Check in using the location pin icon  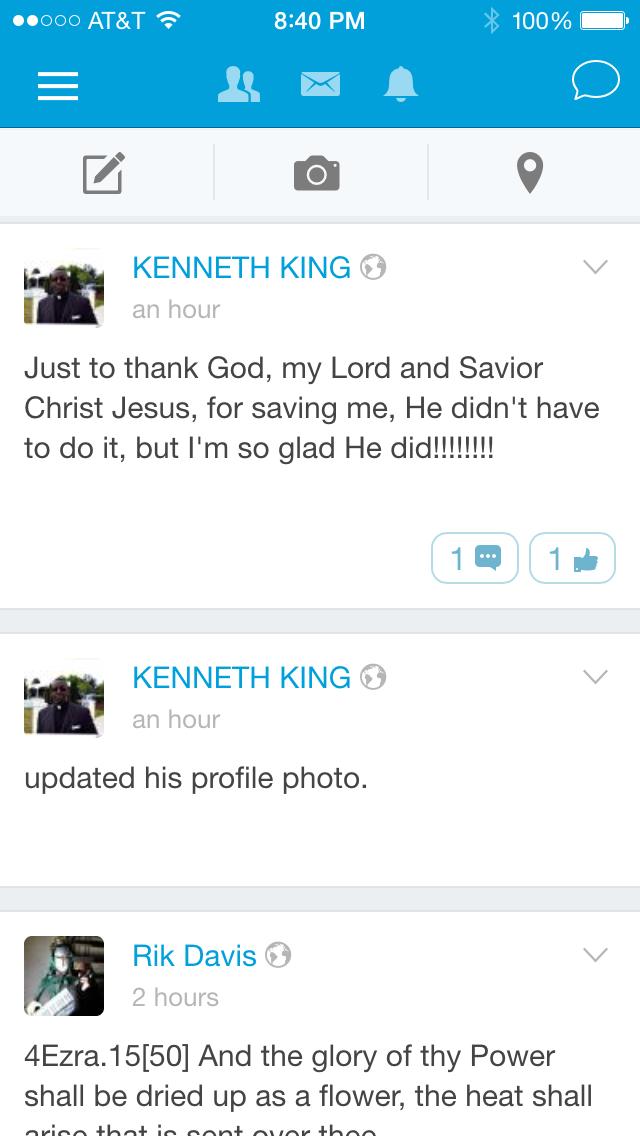coord(529,172)
